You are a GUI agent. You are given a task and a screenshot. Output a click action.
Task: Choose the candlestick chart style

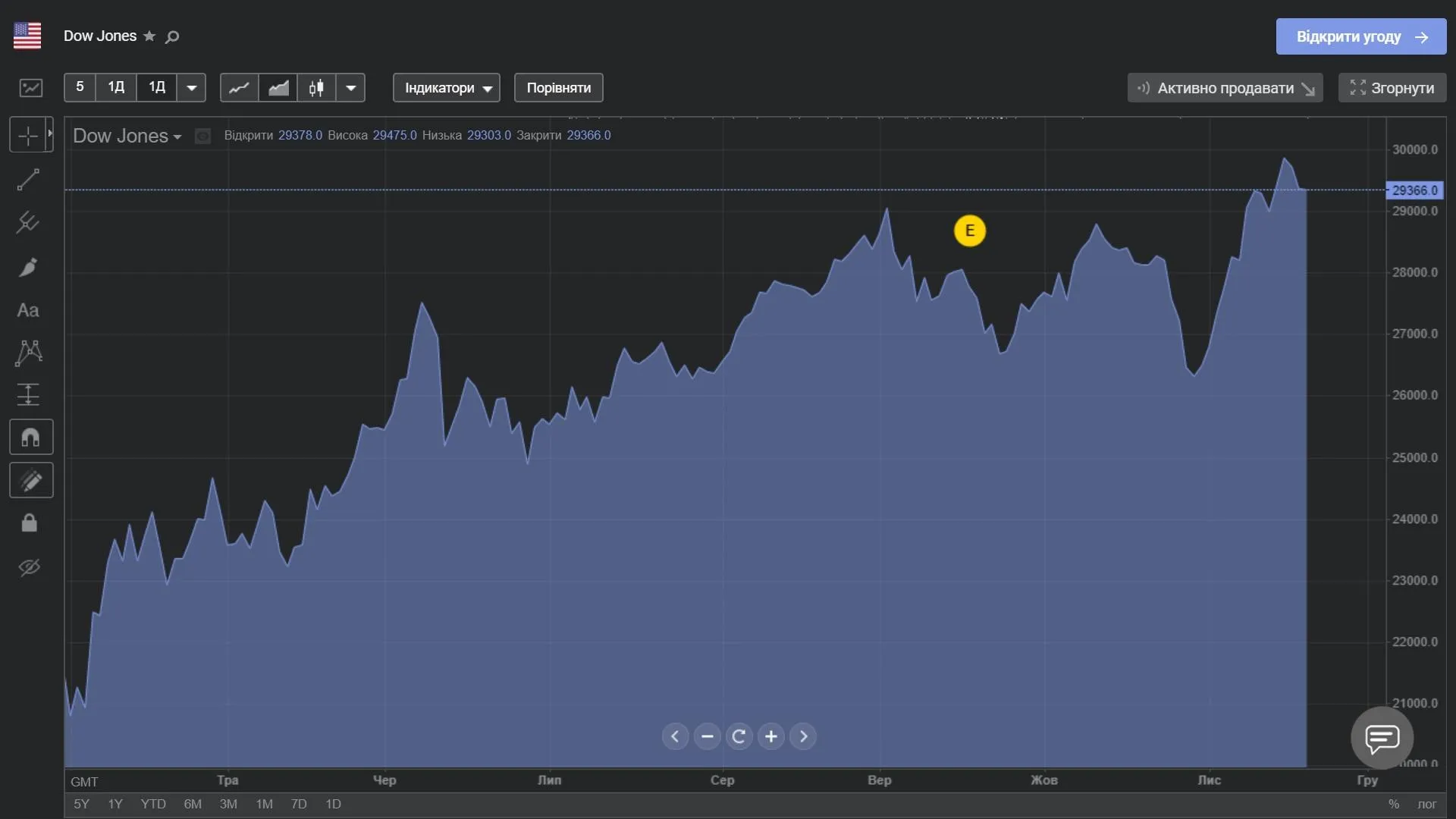[317, 88]
